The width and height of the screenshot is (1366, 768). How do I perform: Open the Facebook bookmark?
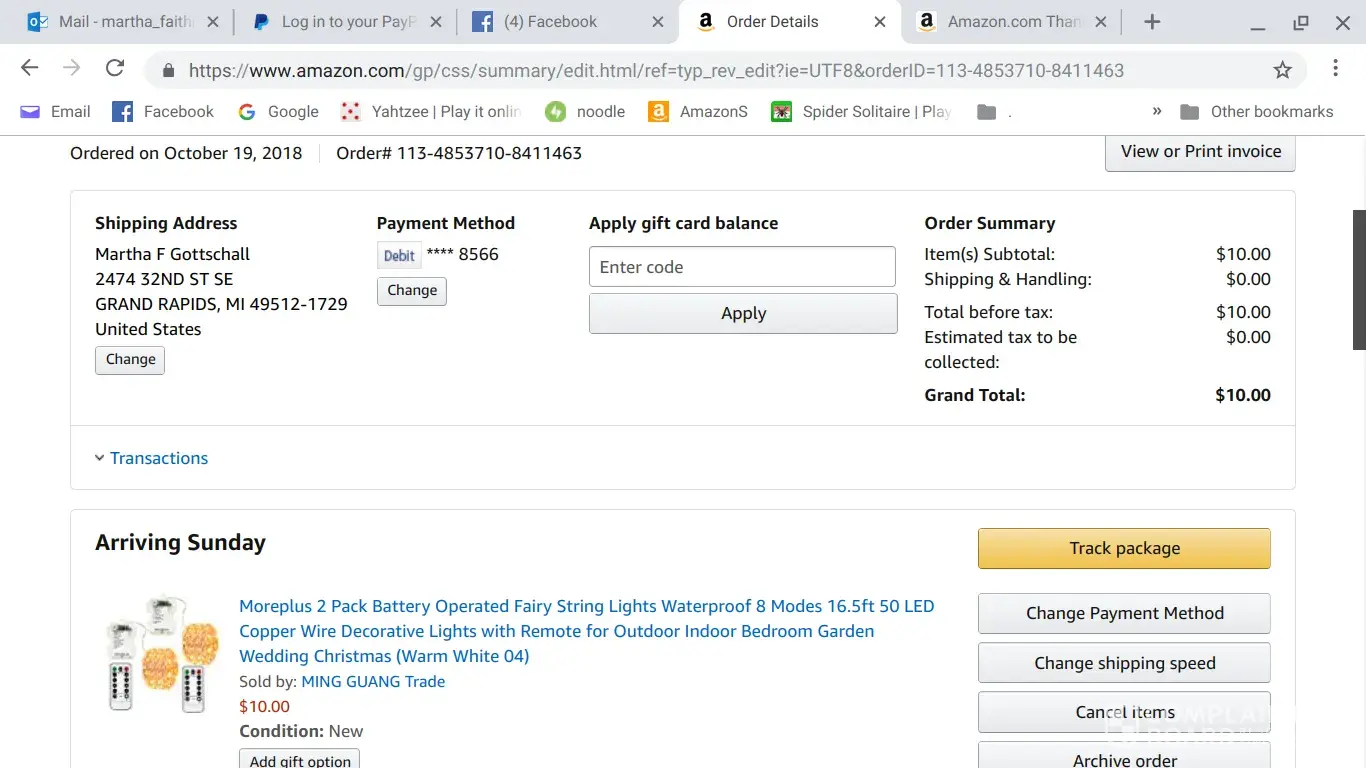[x=163, y=112]
